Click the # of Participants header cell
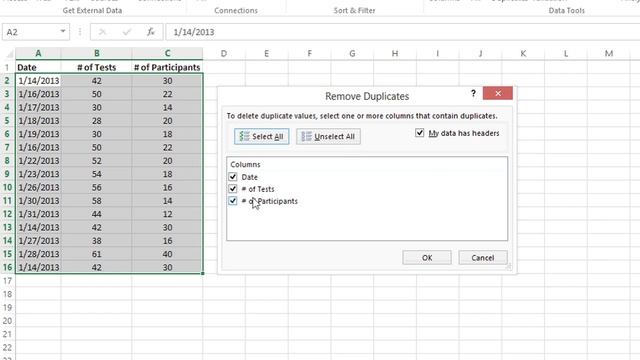Viewport: 640px width, 360px height. pyautogui.click(x=167, y=67)
